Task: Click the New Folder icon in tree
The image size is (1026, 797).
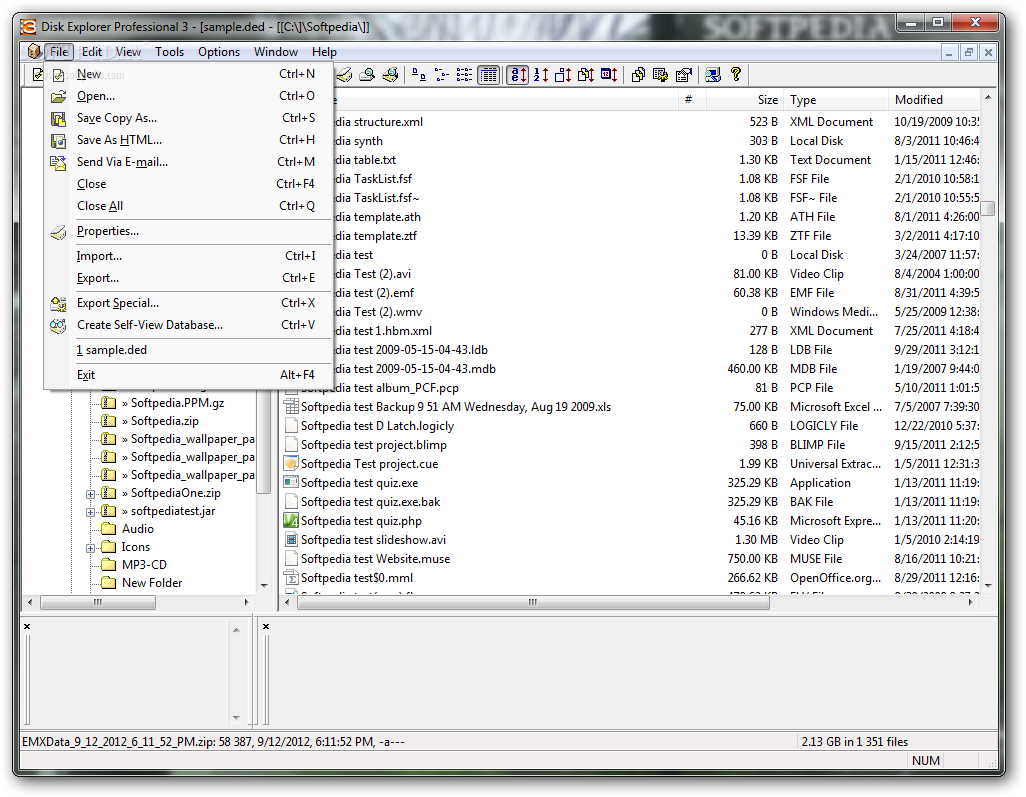Action: click(x=109, y=583)
